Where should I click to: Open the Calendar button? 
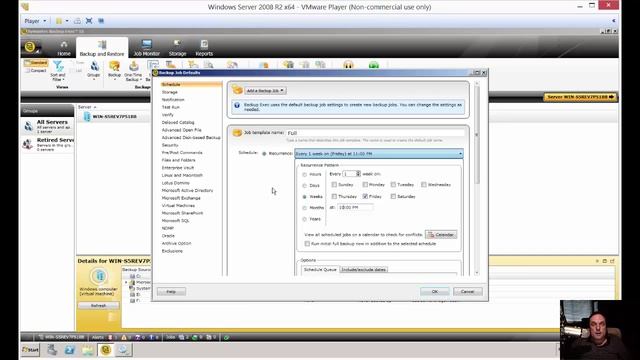pos(441,235)
